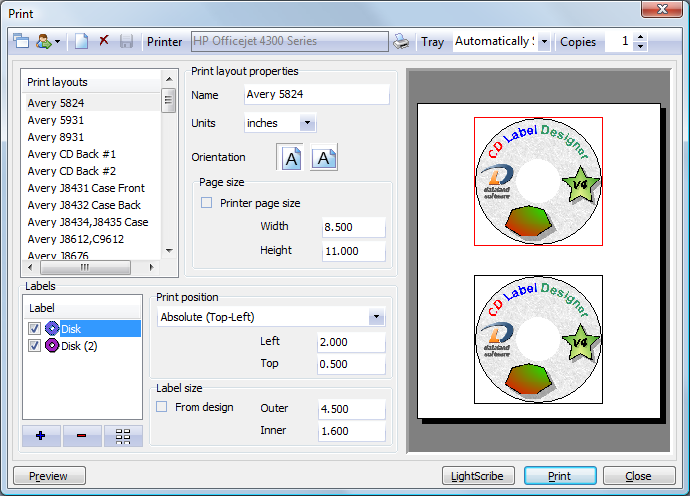Add a label with the plus button
The width and height of the screenshot is (690, 496).
pyautogui.click(x=41, y=436)
